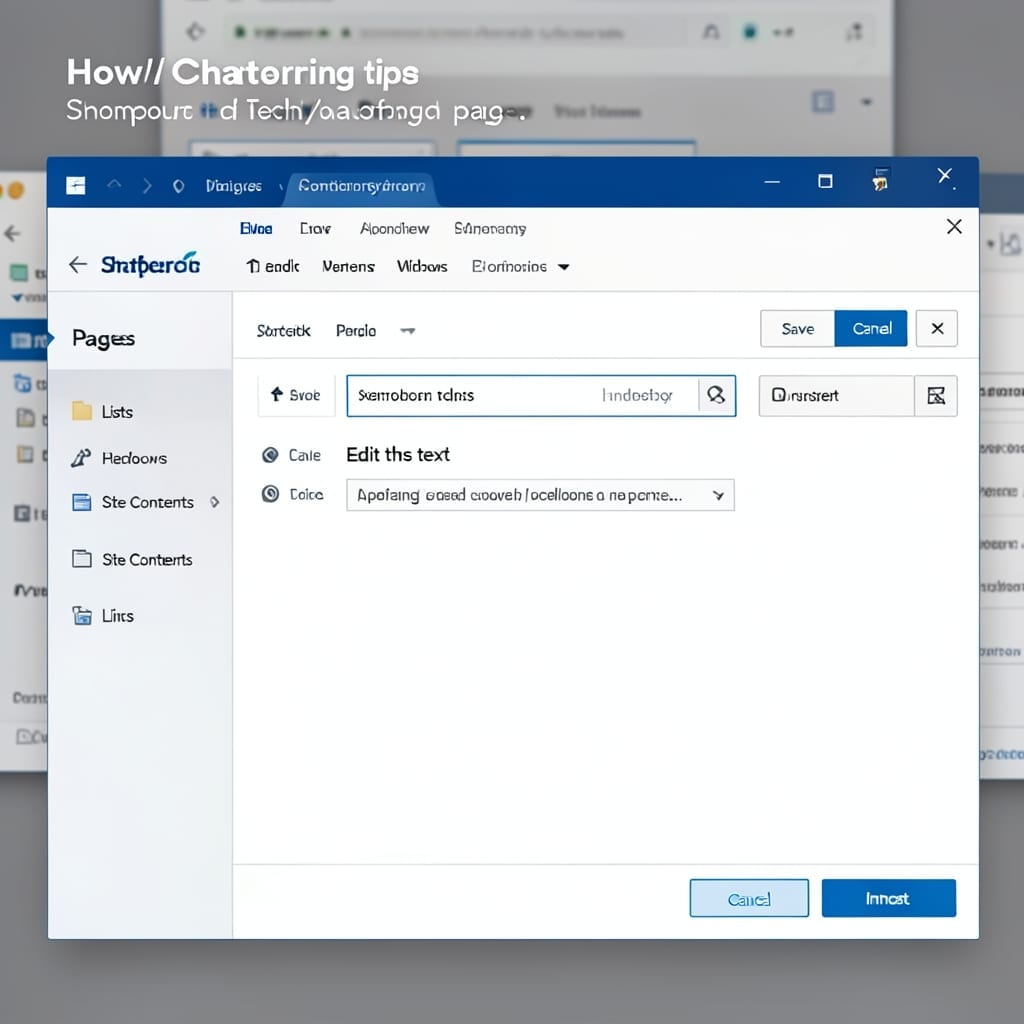Click the X button beside Canel
Viewport: 1024px width, 1024px height.
click(937, 328)
